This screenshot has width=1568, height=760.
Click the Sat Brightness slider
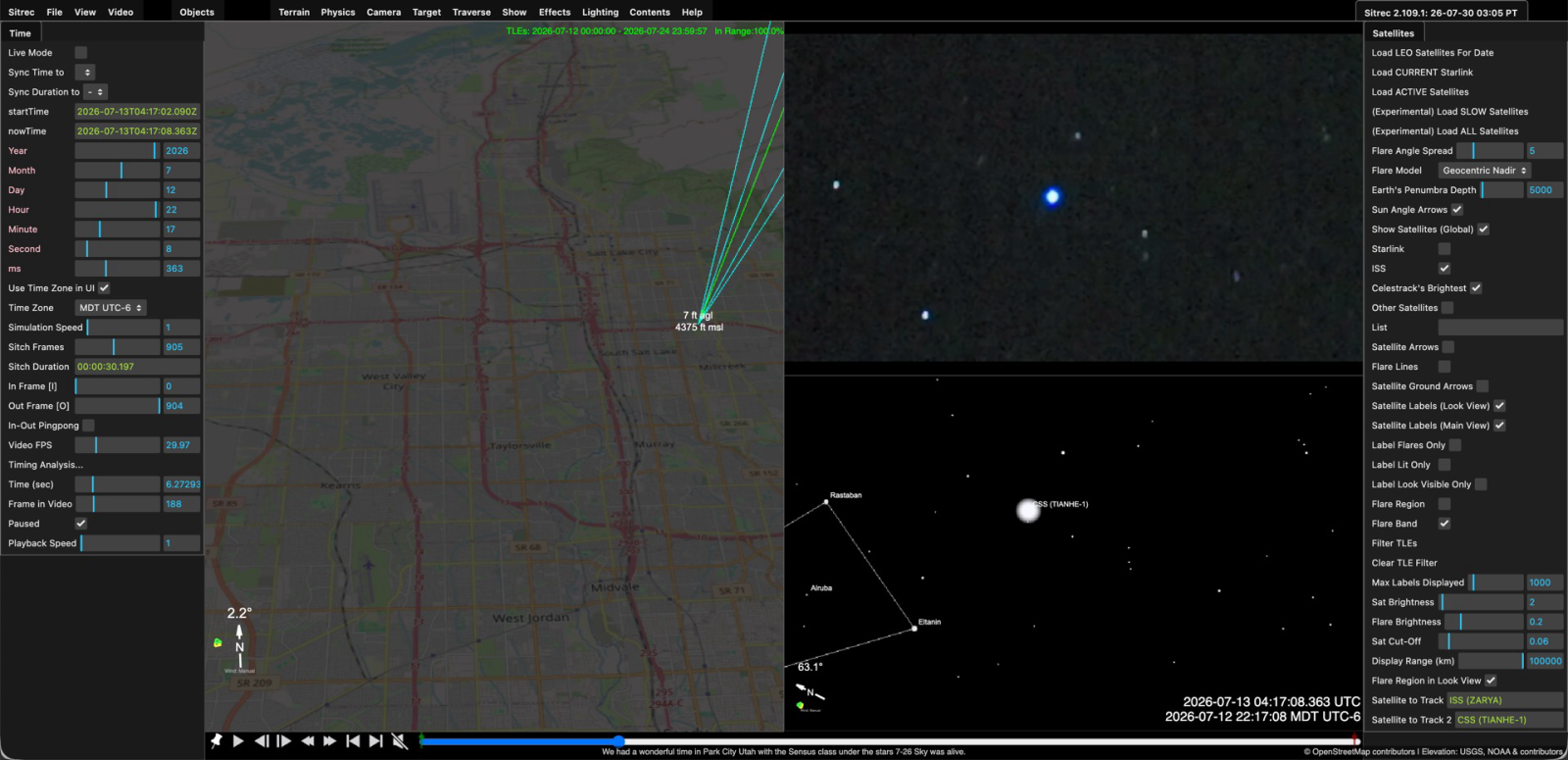tap(1482, 602)
